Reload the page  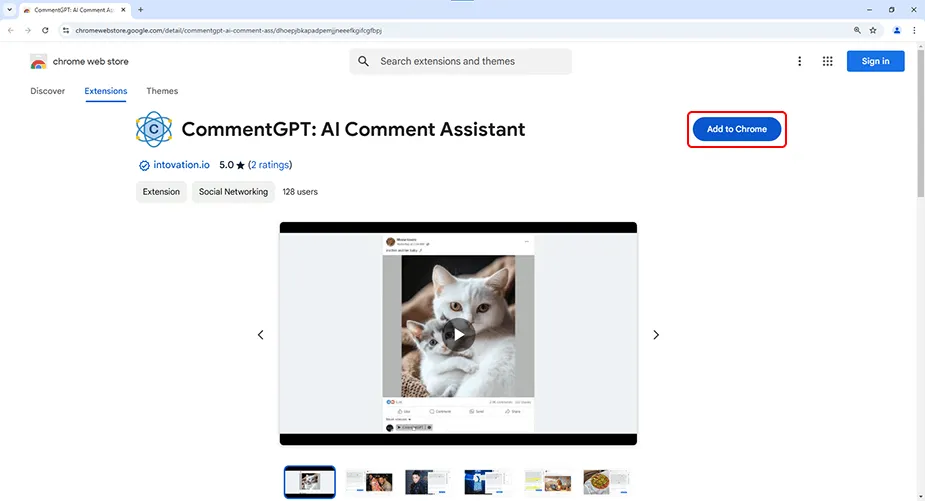click(45, 31)
